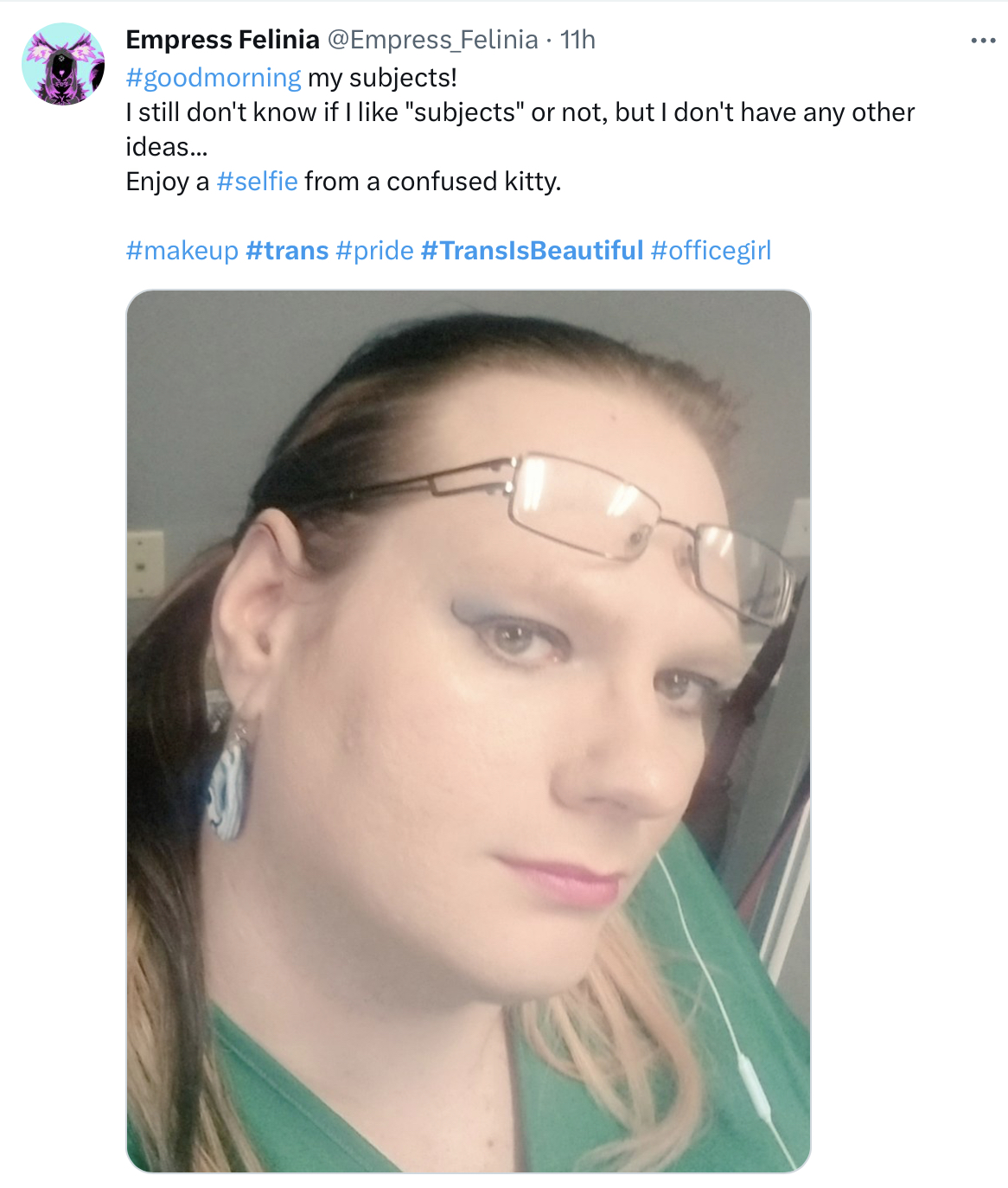Open the More options three-dot menu
This screenshot has height=1188, width=1008.
(983, 41)
